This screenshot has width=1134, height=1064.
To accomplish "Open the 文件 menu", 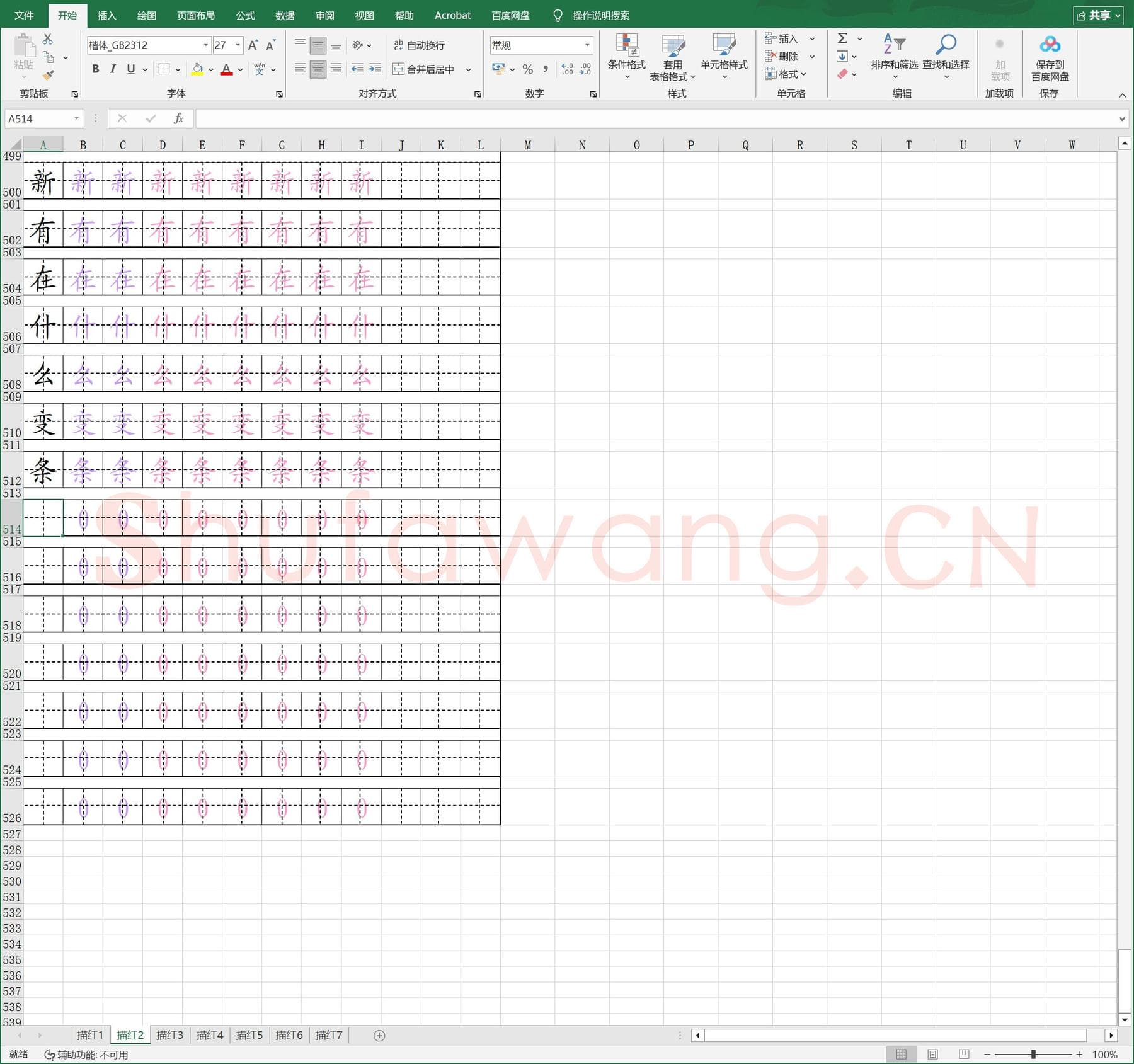I will (x=23, y=15).
